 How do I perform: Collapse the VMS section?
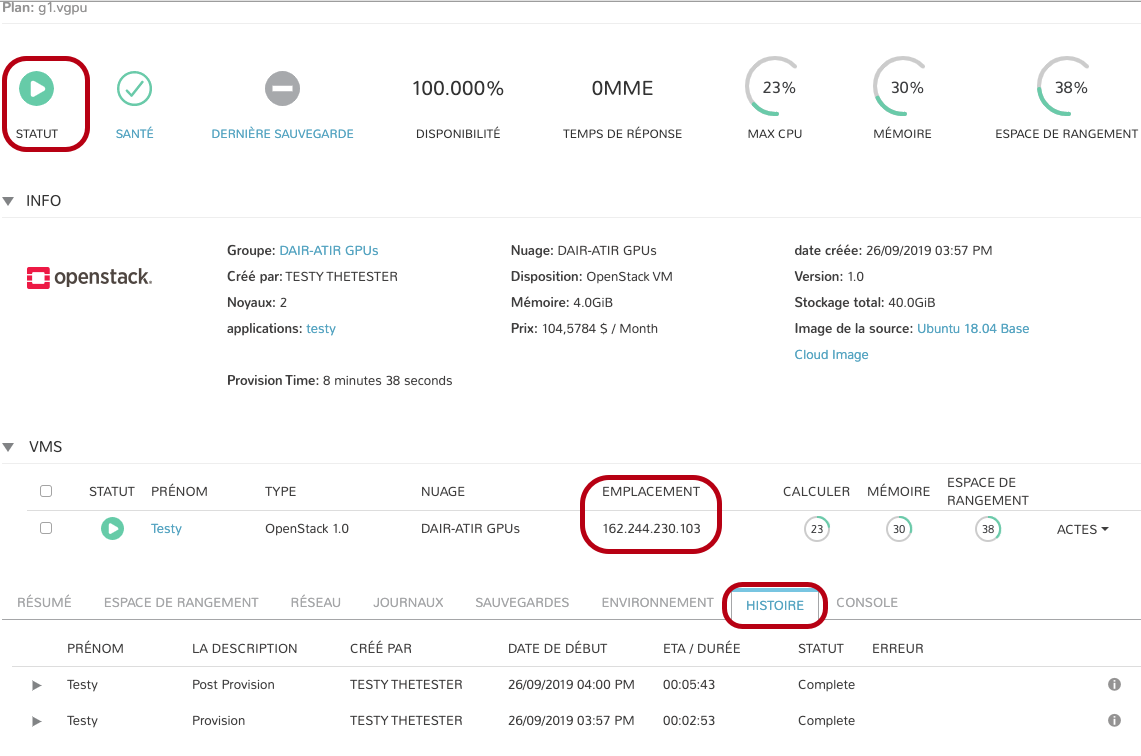(9, 447)
